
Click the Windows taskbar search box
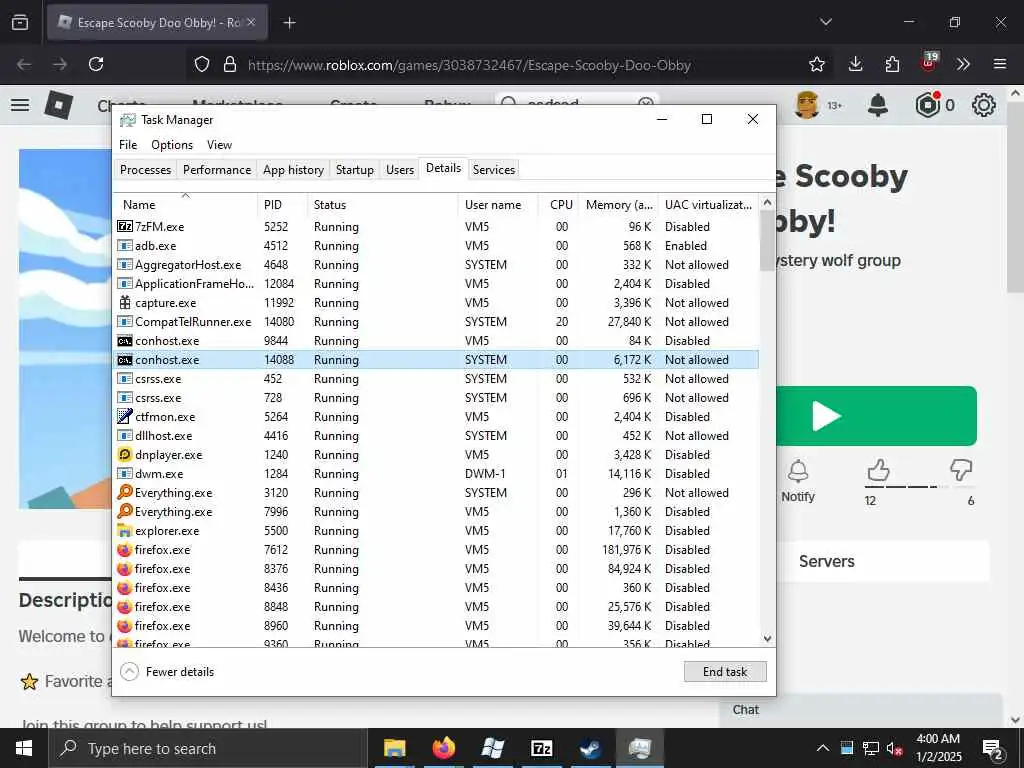pyautogui.click(x=208, y=748)
